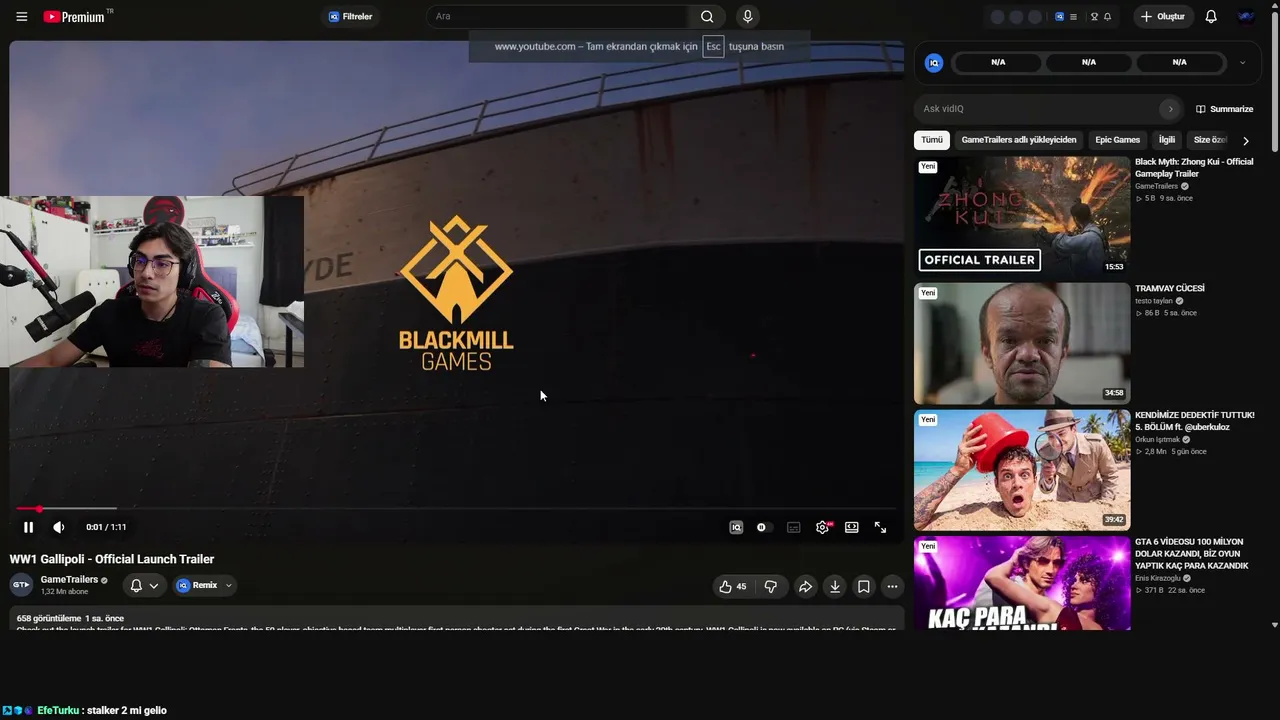Viewport: 1280px width, 720px height.
Task: Open the TRAMVAY CÜCESİ title link
Action: 1170,289
